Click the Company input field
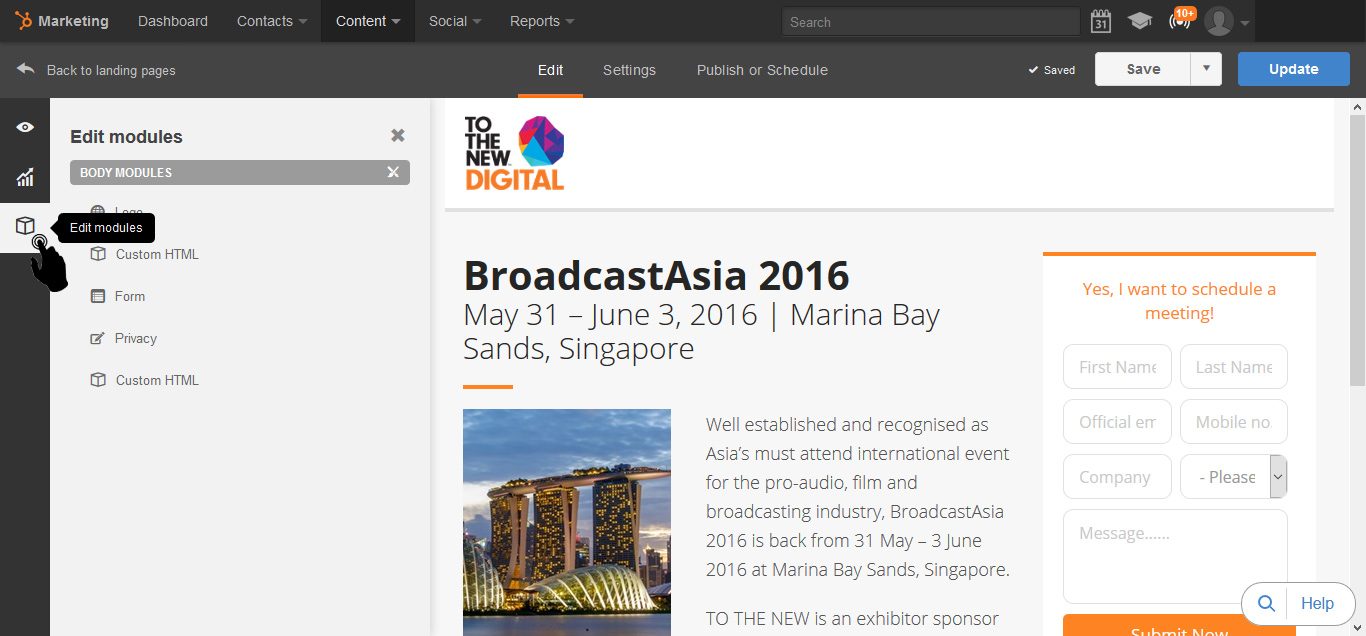 (1117, 477)
